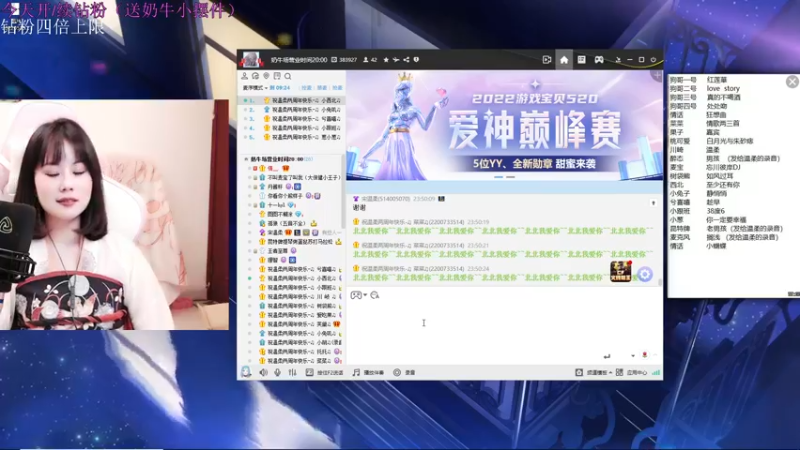Select user 十一lyl in the channel list
The image size is (800, 450).
point(276,205)
